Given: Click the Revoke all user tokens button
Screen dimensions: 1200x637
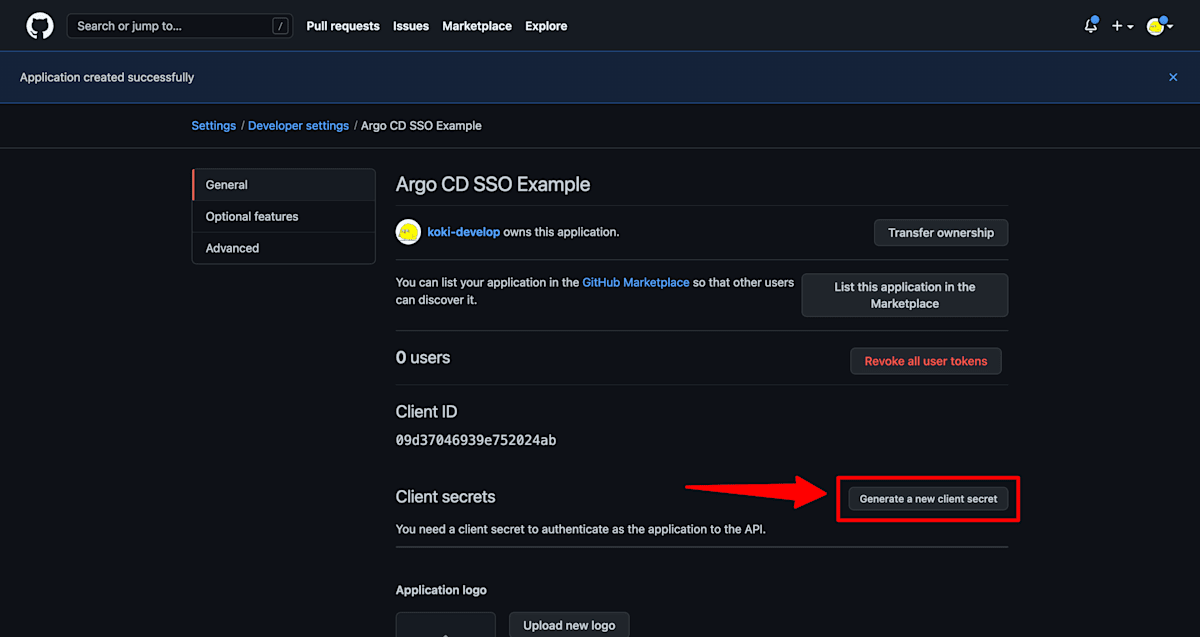Looking at the screenshot, I should click(926, 361).
